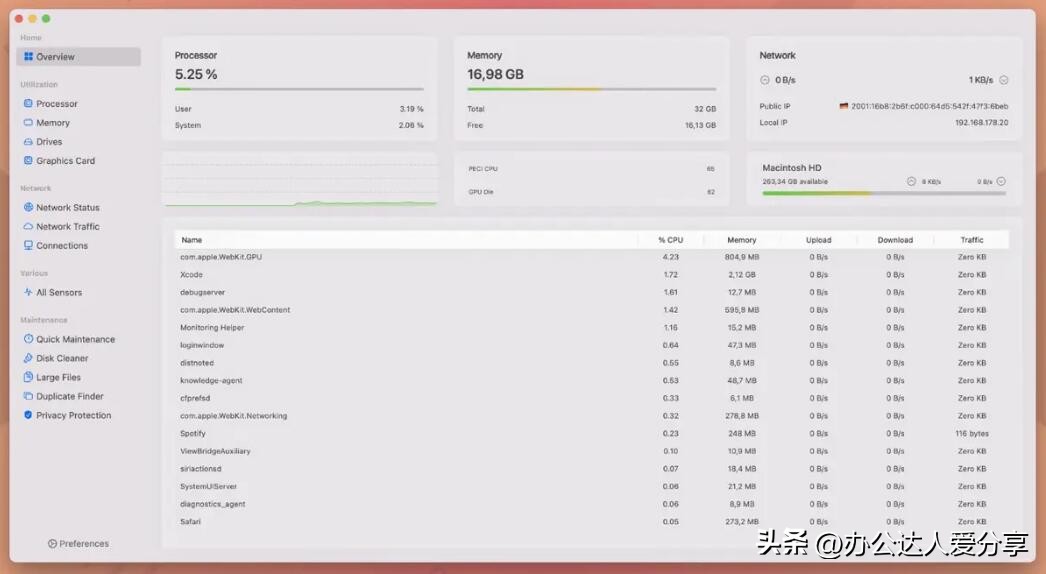Click local IP 192.168.178.20
The height and width of the screenshot is (574, 1046).
point(981,123)
